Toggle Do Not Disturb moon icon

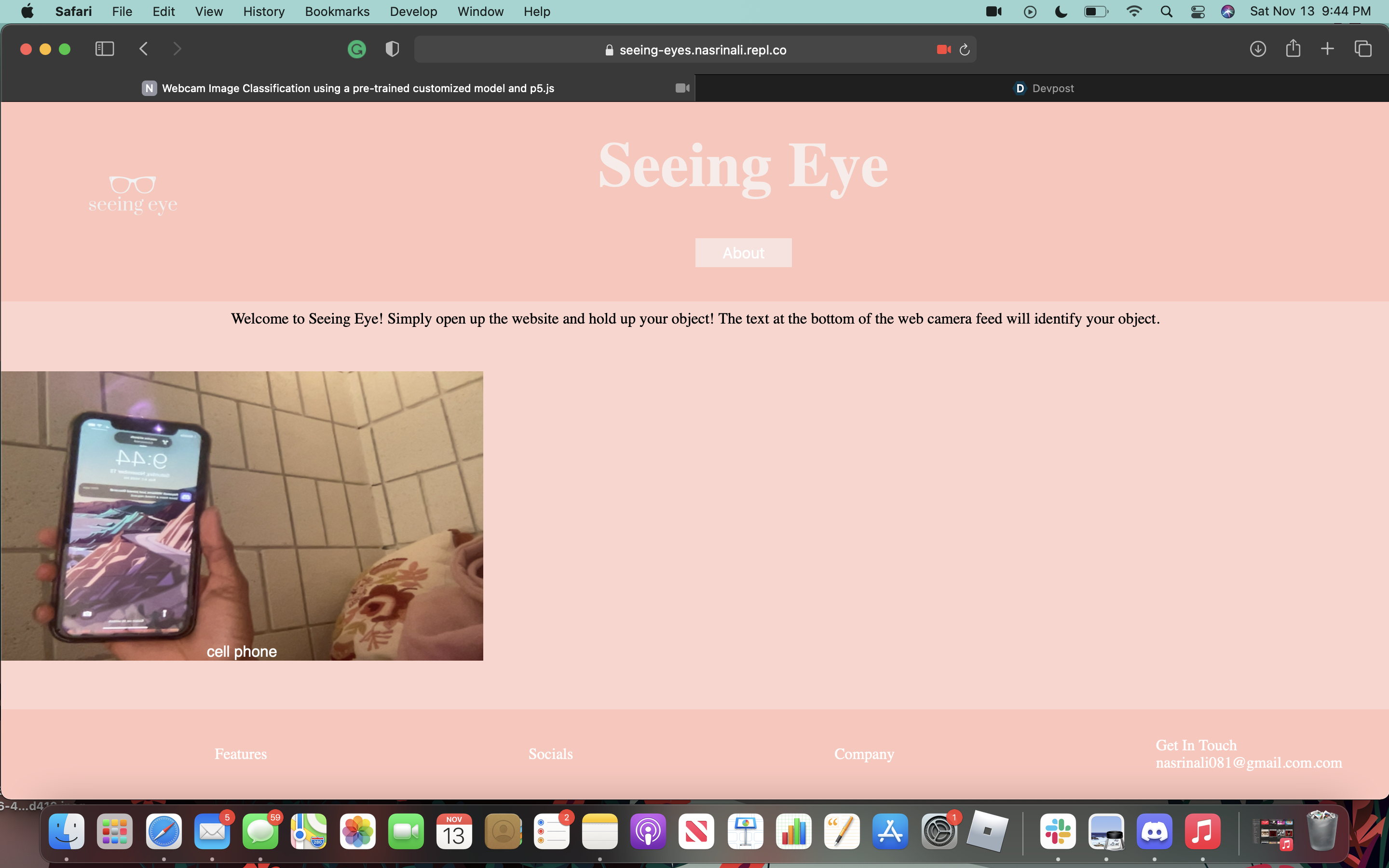click(x=1061, y=12)
